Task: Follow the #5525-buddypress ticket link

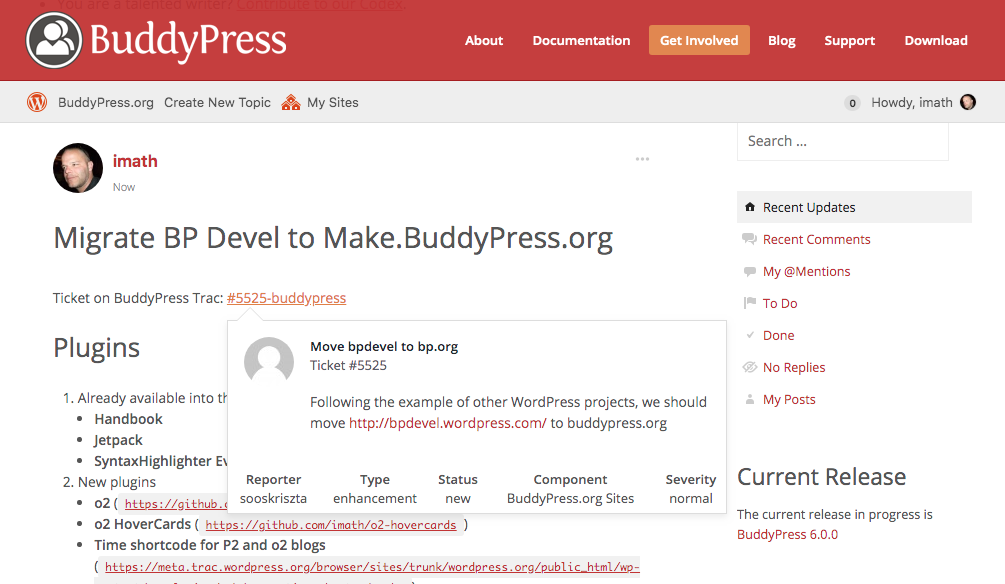Action: 287,298
